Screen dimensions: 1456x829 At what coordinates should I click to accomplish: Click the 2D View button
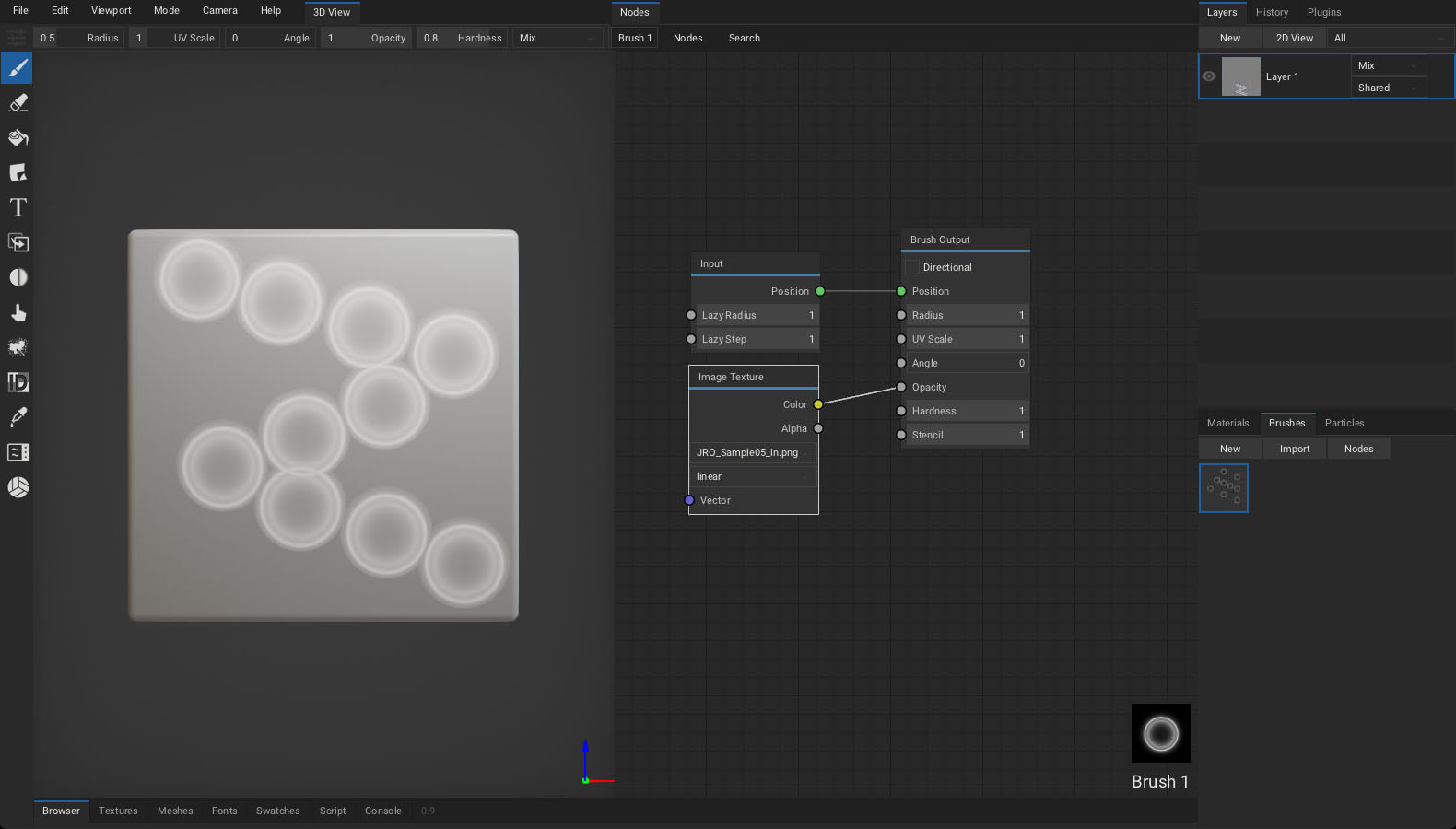[x=1294, y=38]
